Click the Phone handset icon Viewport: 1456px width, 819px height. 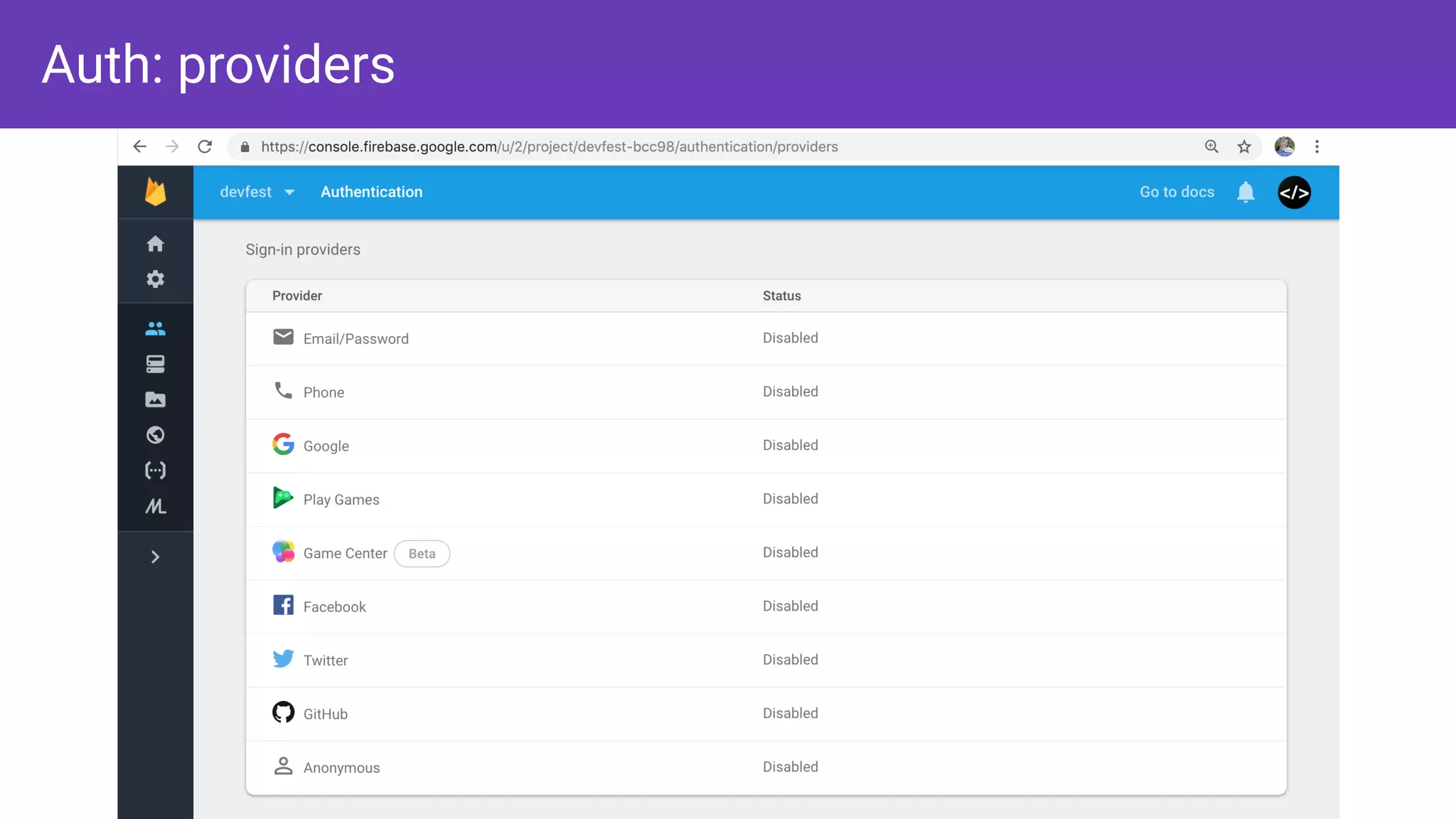283,390
